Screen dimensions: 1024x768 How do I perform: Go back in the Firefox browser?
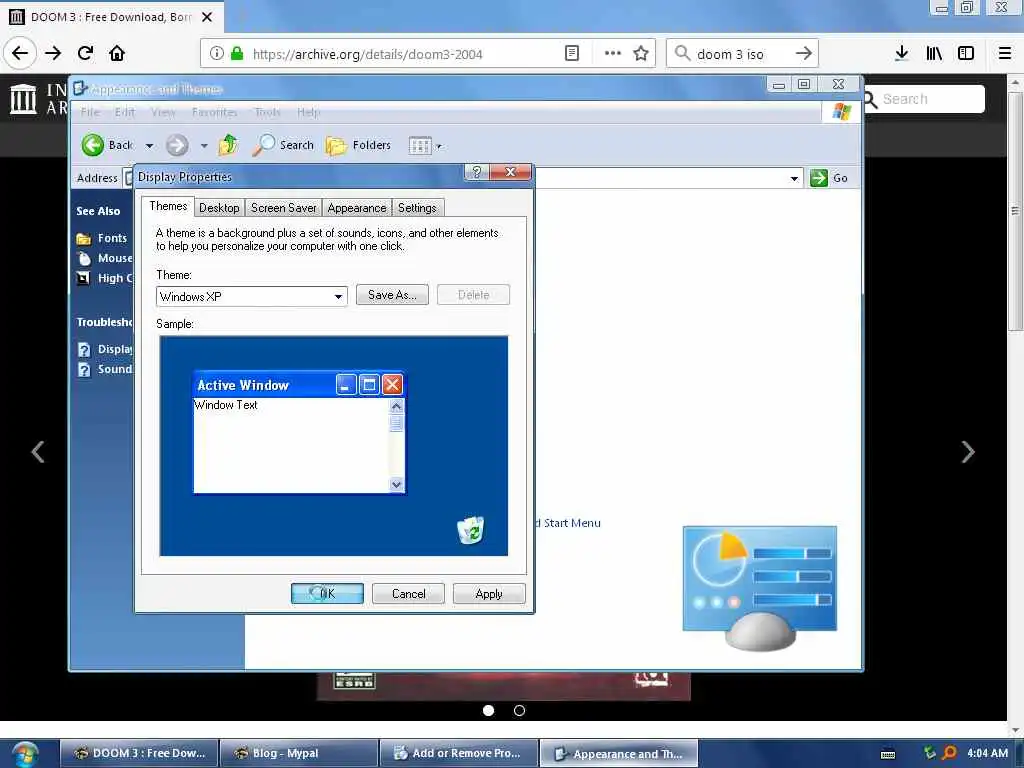click(x=20, y=53)
